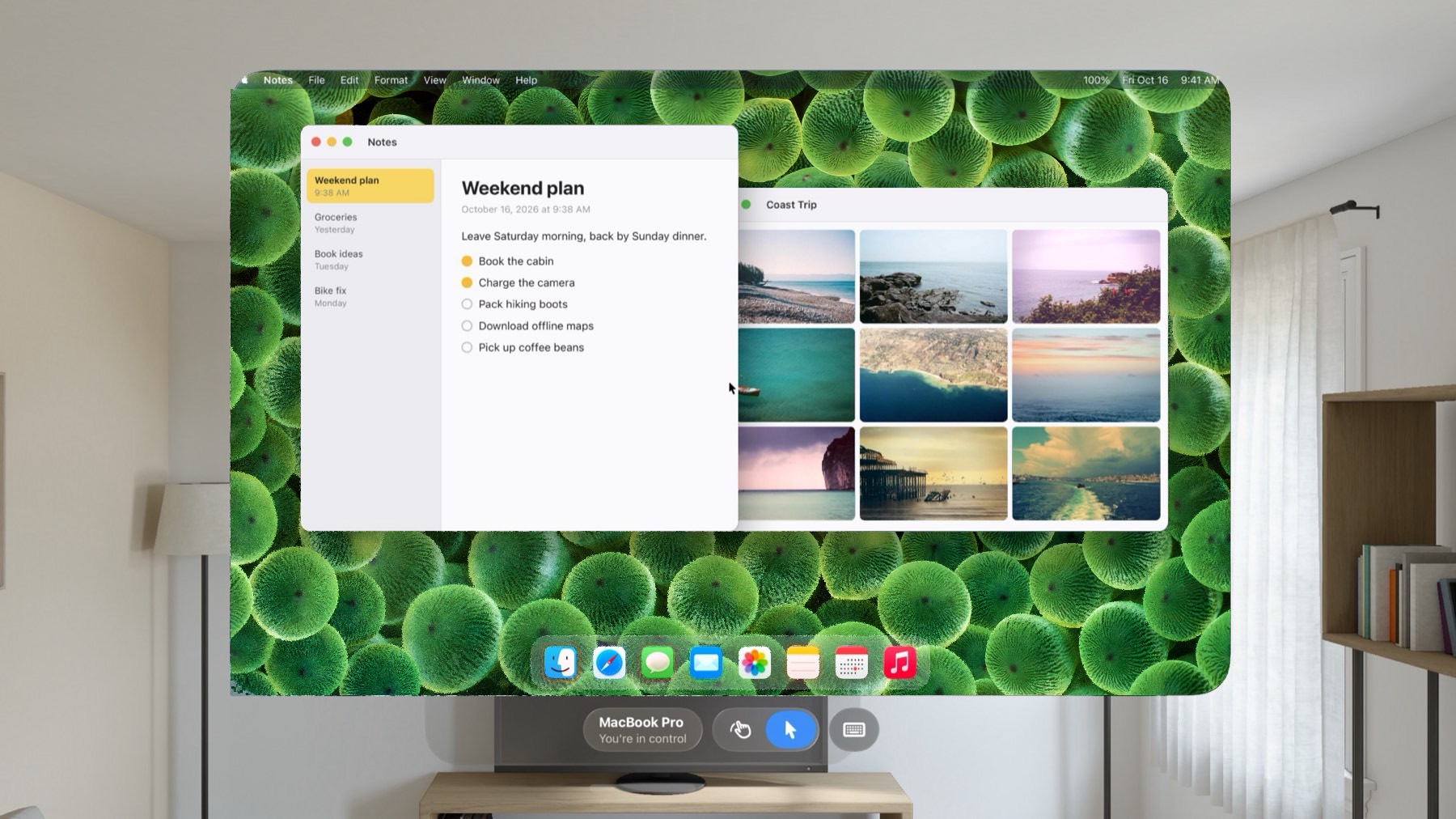The height and width of the screenshot is (819, 1456).
Task: Select the ruined pier photo in Coast Trip
Action: pyautogui.click(x=933, y=473)
